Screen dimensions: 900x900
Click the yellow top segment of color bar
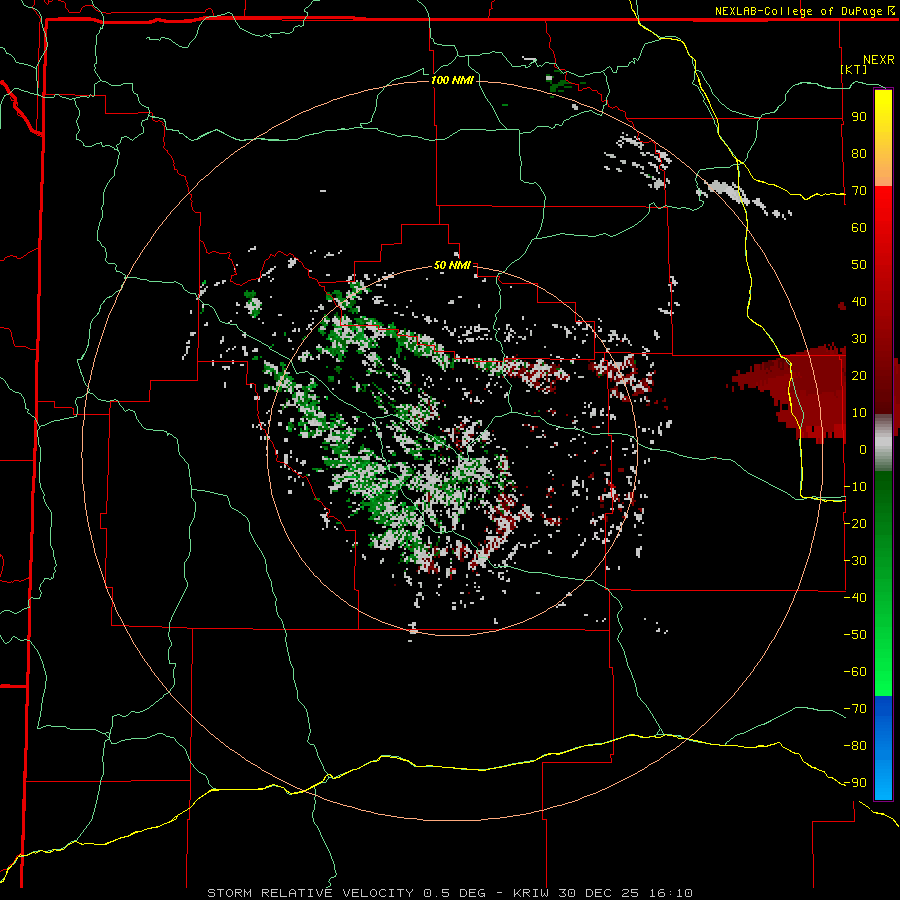pyautogui.click(x=883, y=138)
